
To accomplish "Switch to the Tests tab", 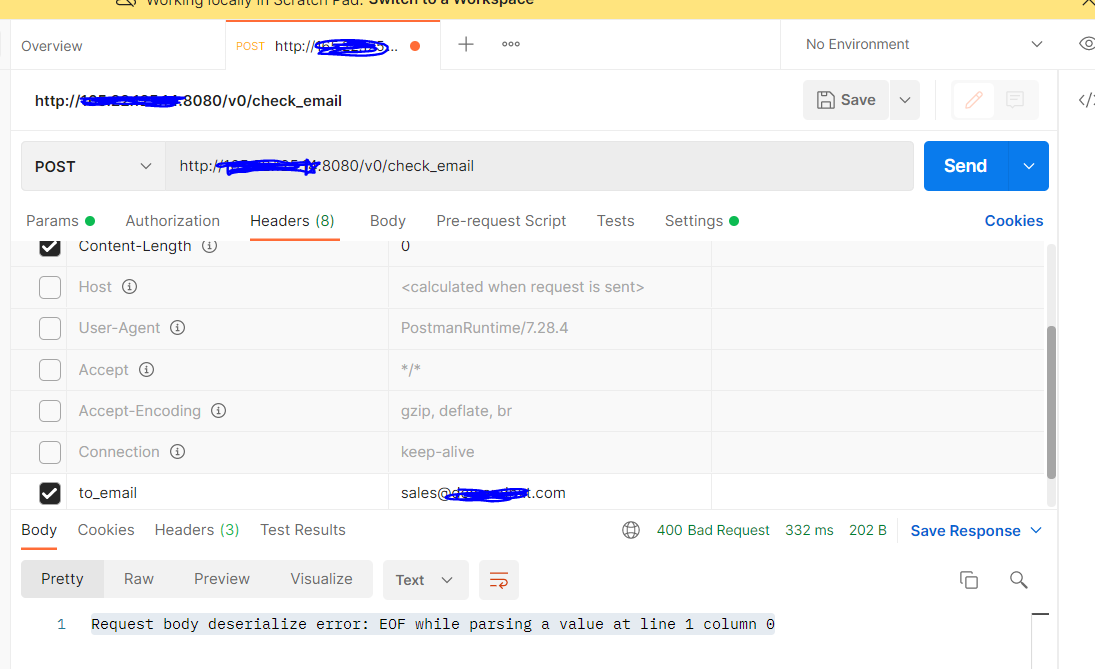I will coord(615,220).
